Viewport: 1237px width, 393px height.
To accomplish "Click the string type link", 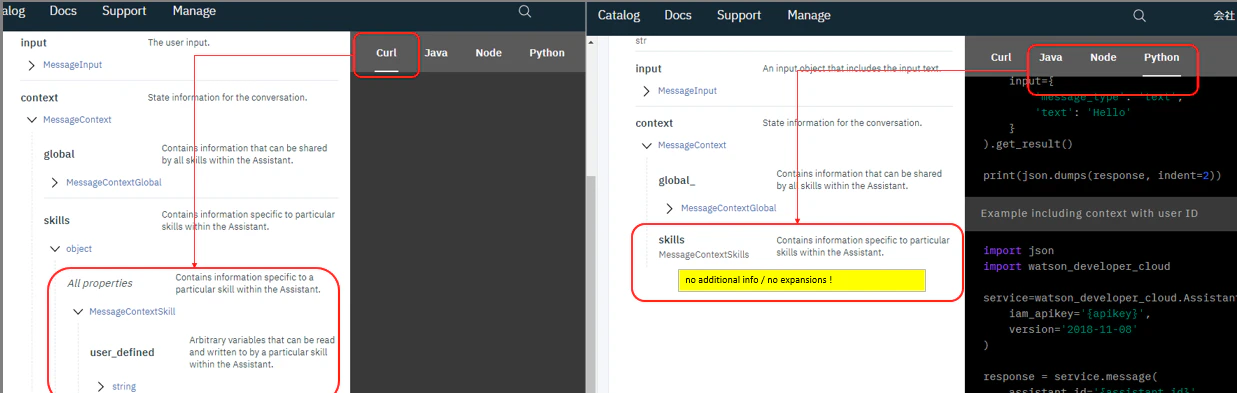I will coord(124,386).
